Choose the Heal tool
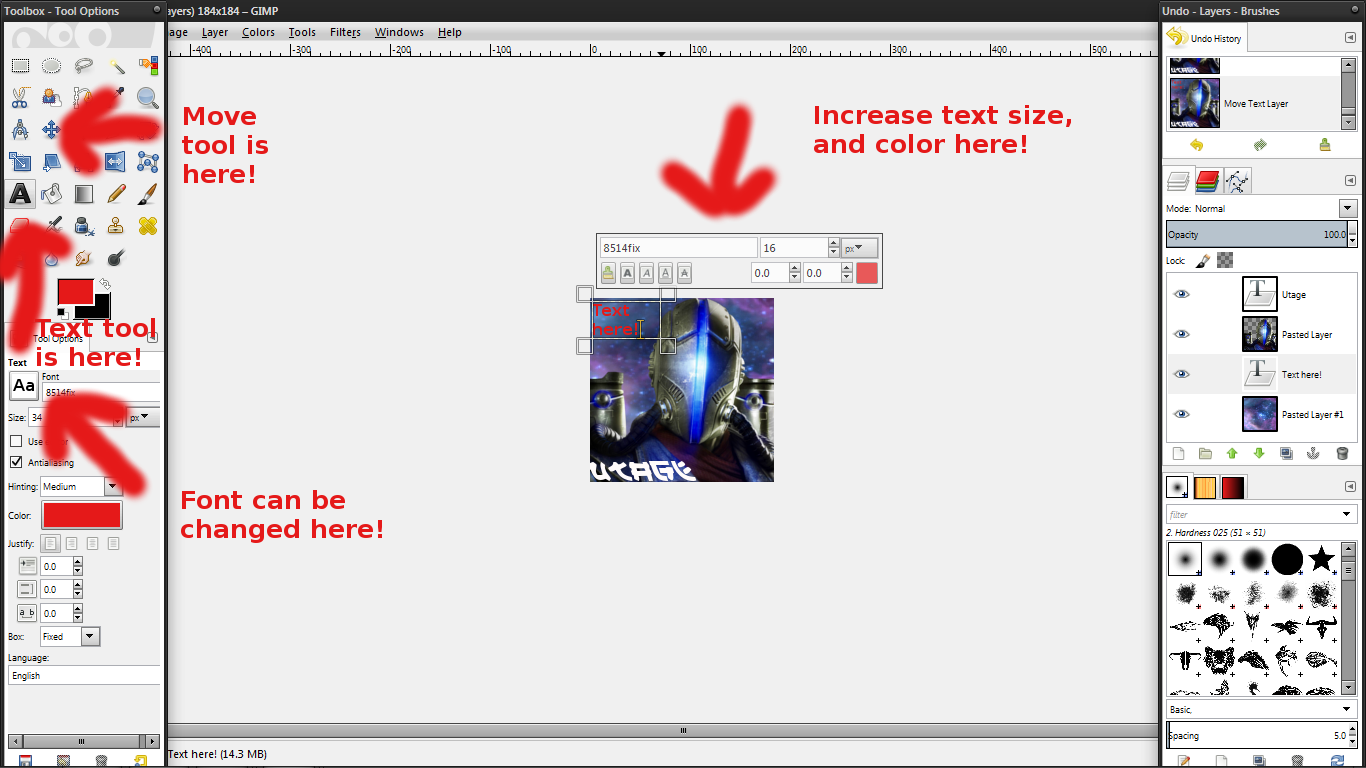Viewport: 1366px width, 768px height. (148, 226)
